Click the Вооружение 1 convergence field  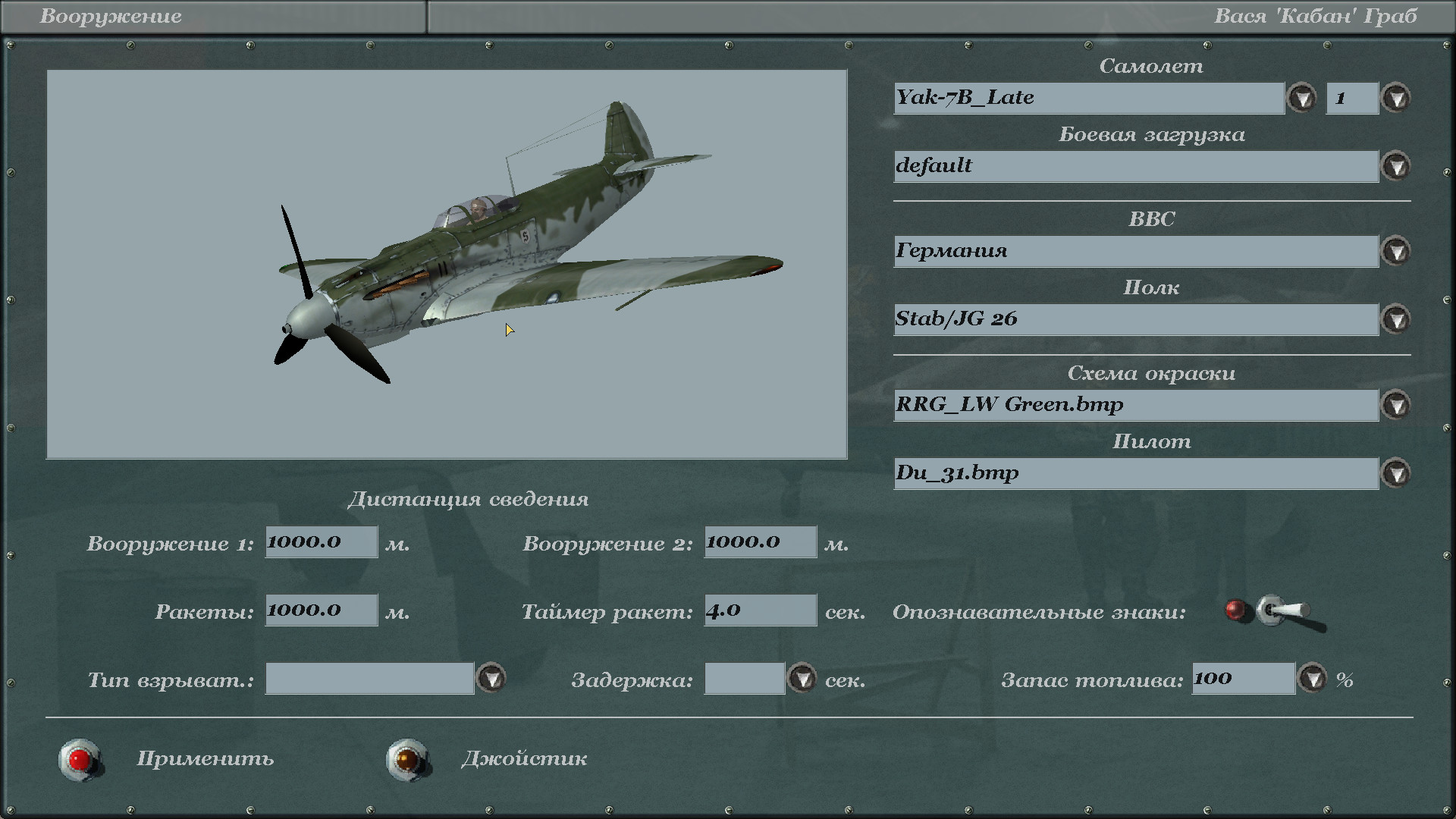click(x=321, y=541)
